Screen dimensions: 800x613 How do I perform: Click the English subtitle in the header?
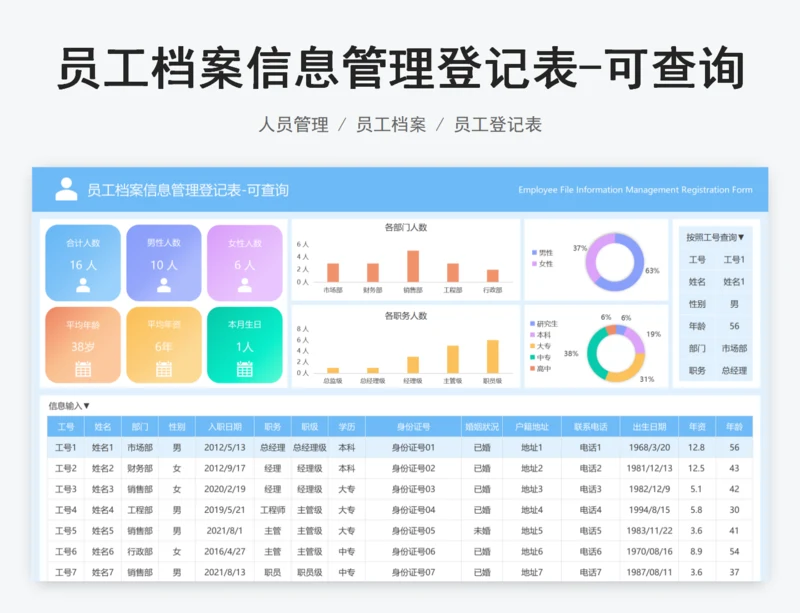[635, 190]
